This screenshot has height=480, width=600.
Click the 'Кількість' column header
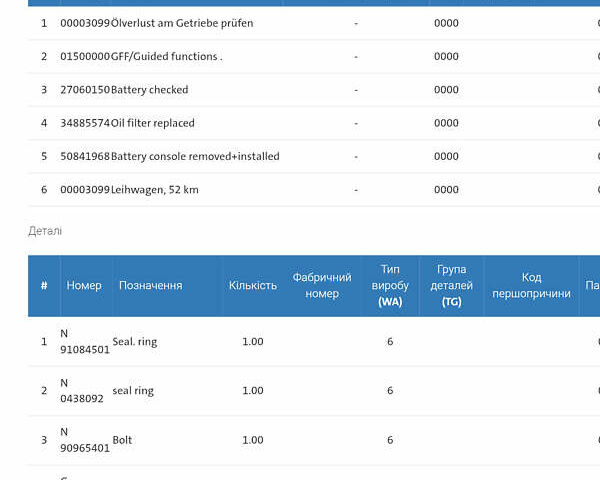click(252, 286)
